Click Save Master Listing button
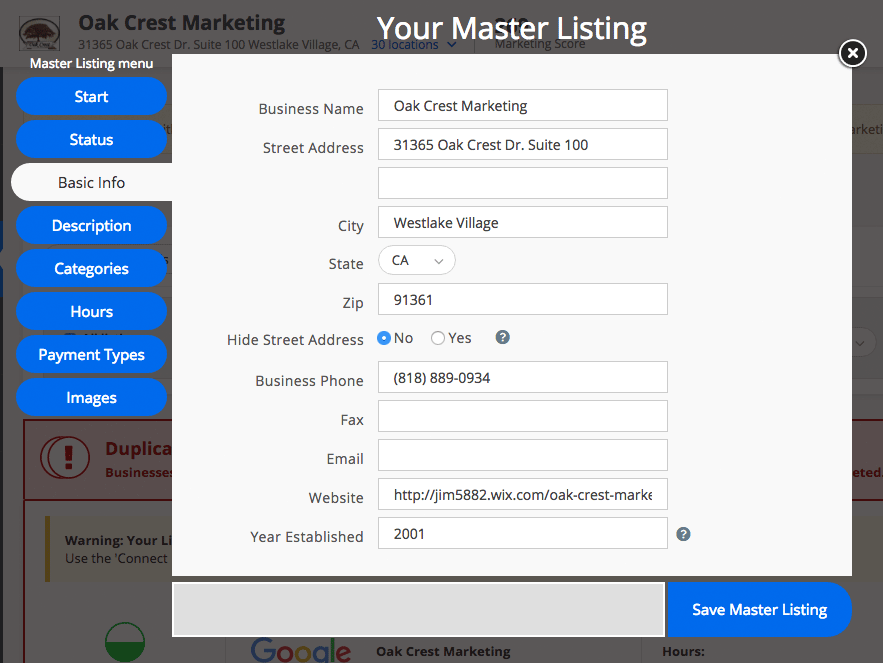 tap(759, 609)
